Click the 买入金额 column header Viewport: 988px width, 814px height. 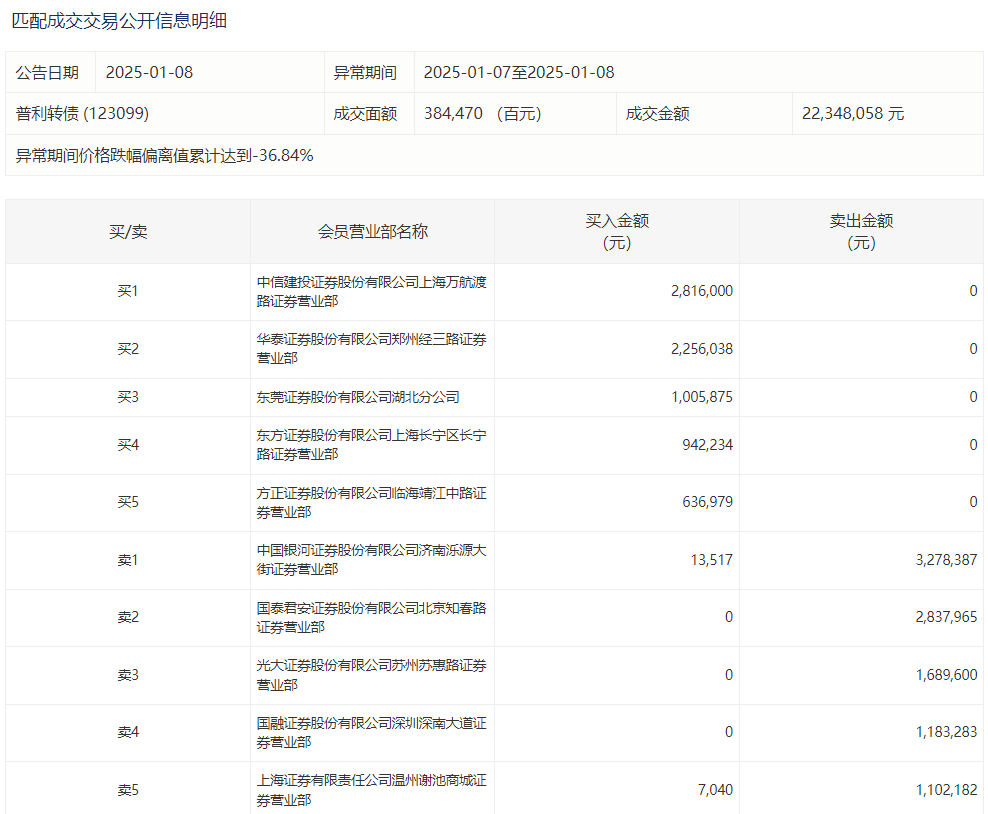pyautogui.click(x=616, y=231)
